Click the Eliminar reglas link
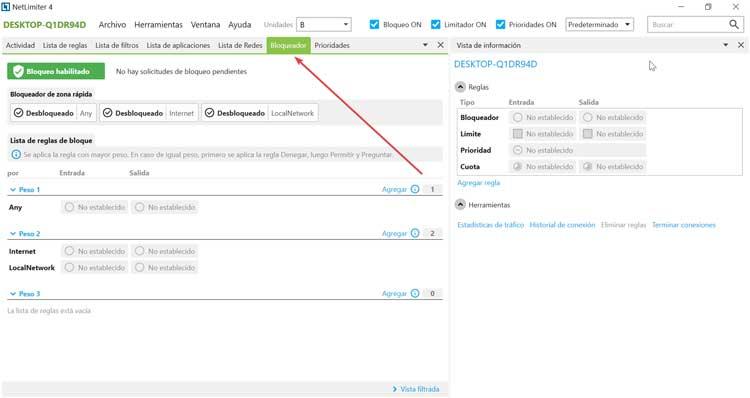Screen dimensions: 750x398 click(x=623, y=225)
